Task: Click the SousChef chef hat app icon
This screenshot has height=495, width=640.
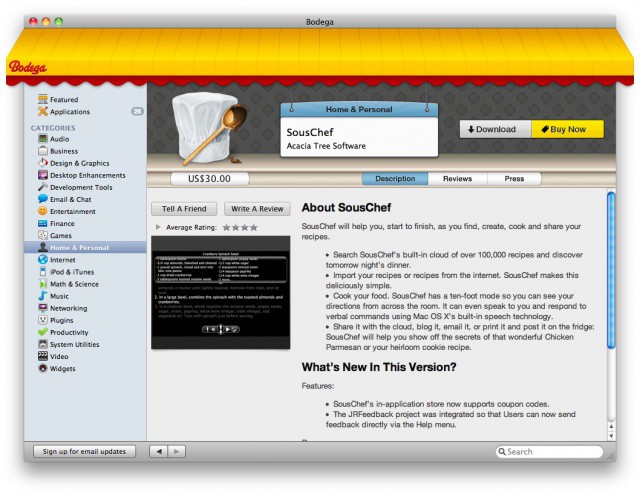Action: coord(208,129)
